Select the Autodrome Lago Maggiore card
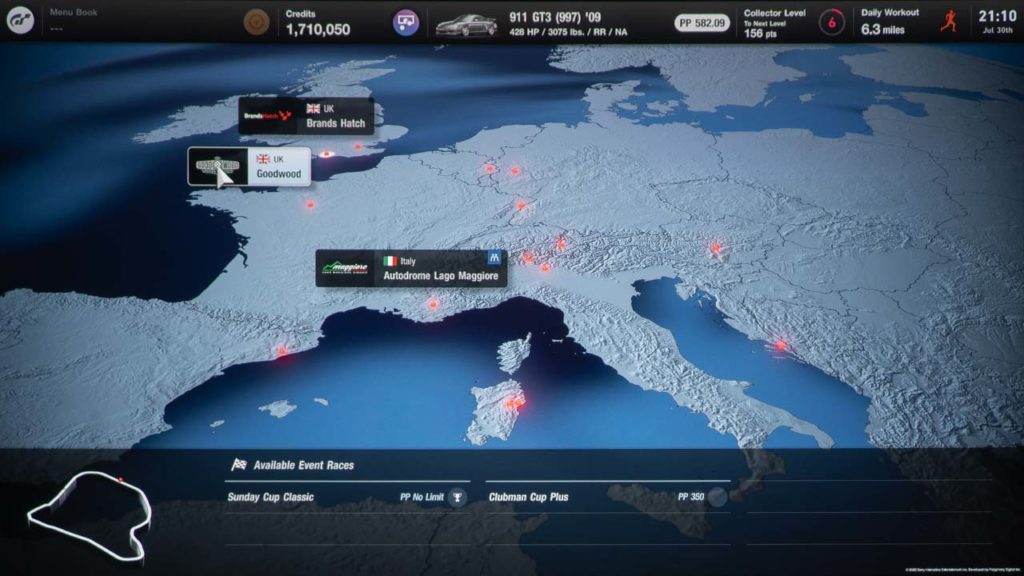The height and width of the screenshot is (576, 1024). [x=411, y=268]
